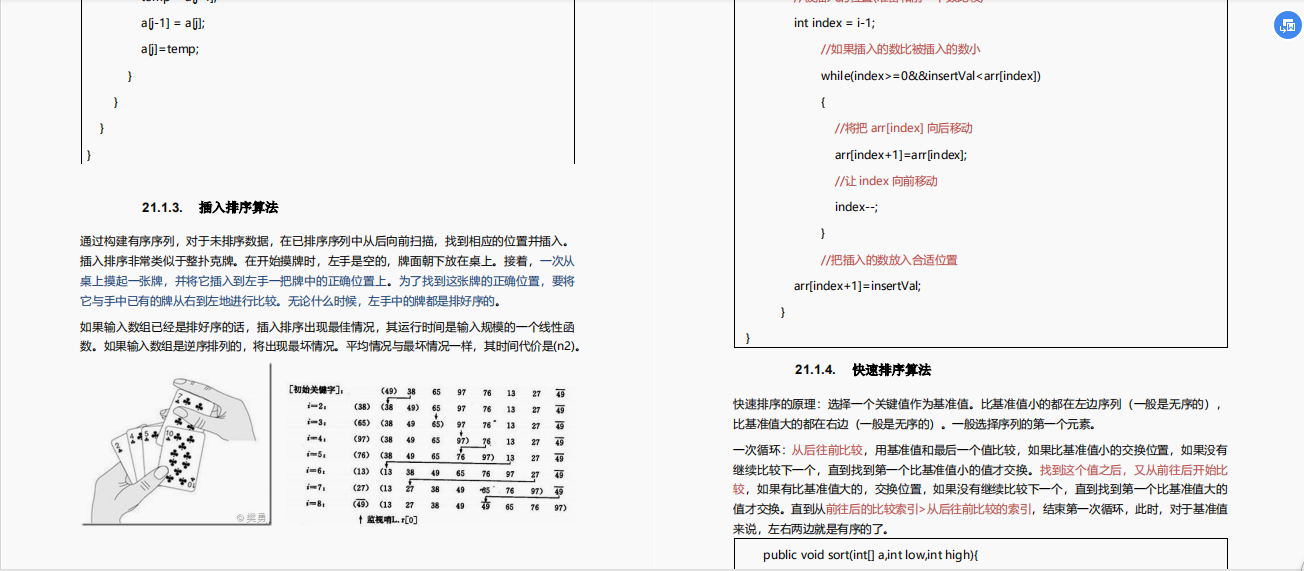Click the red comment "//把插入的数放入合适位置"
1304x571 pixels.
pos(889,260)
